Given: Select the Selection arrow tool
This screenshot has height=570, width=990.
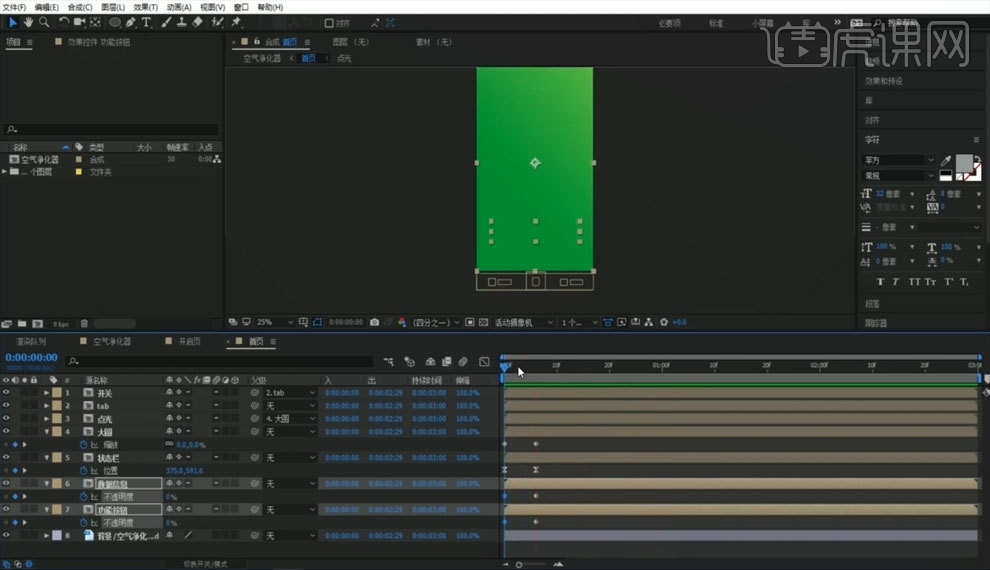Looking at the screenshot, I should (x=13, y=23).
